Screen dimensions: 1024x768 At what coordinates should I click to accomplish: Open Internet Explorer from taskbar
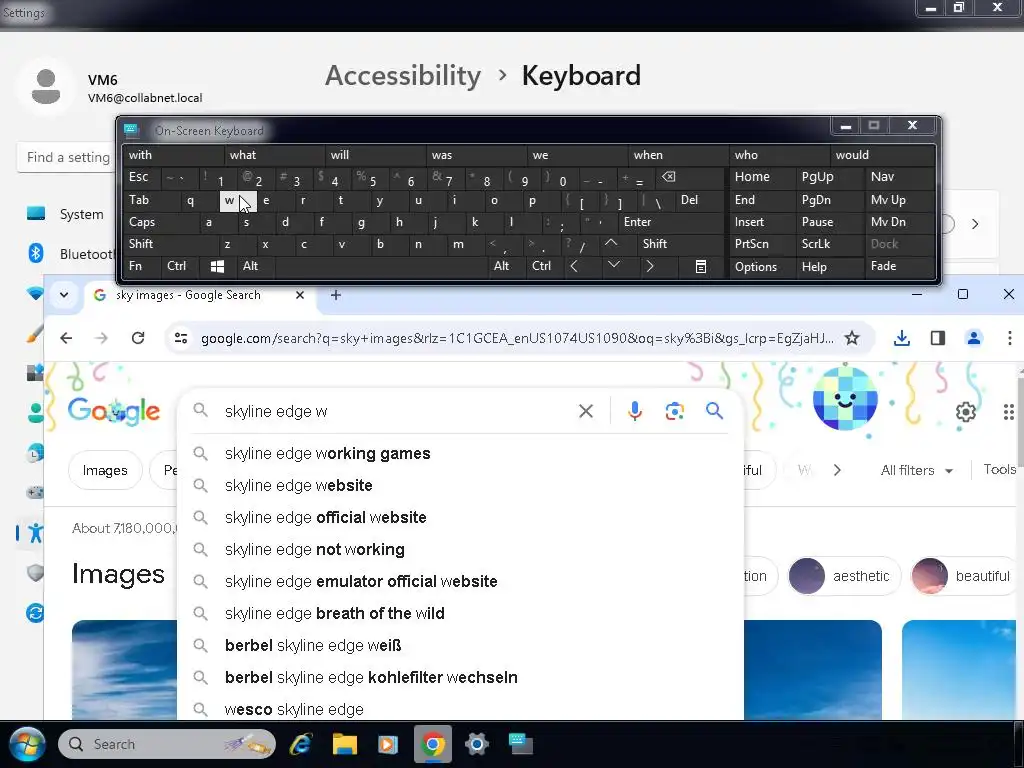(x=301, y=744)
